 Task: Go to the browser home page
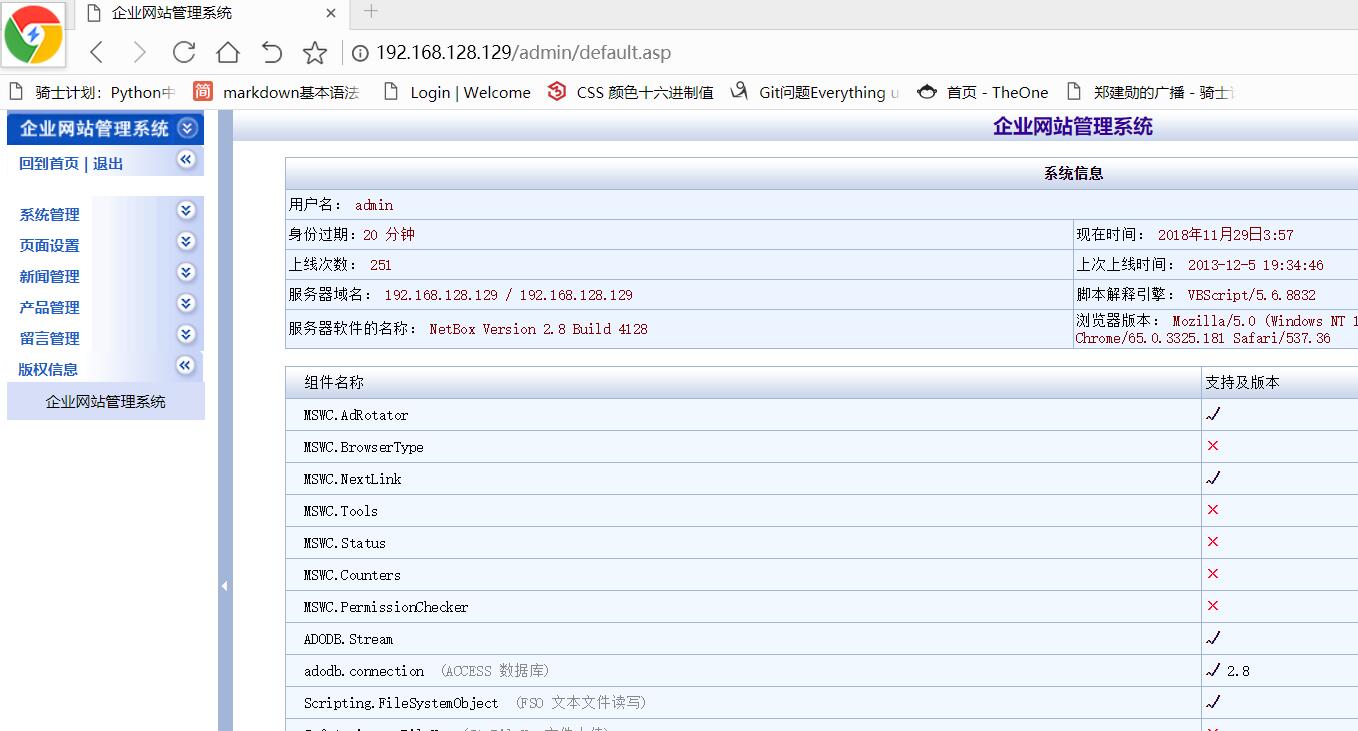[228, 52]
